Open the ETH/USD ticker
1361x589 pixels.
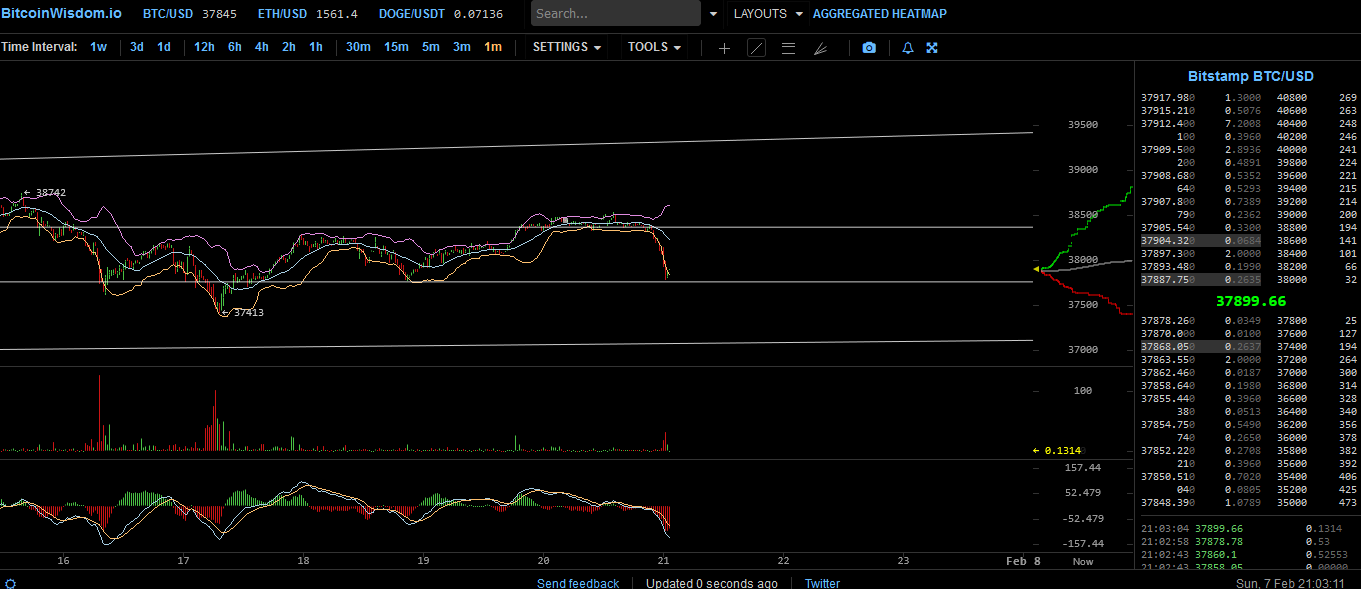(307, 14)
